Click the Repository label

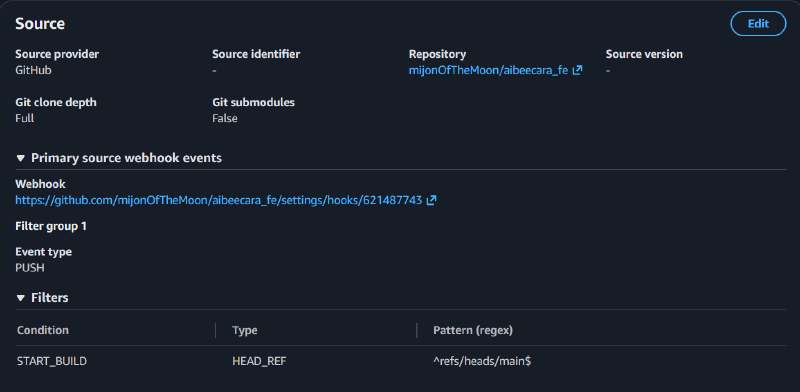(x=437, y=54)
